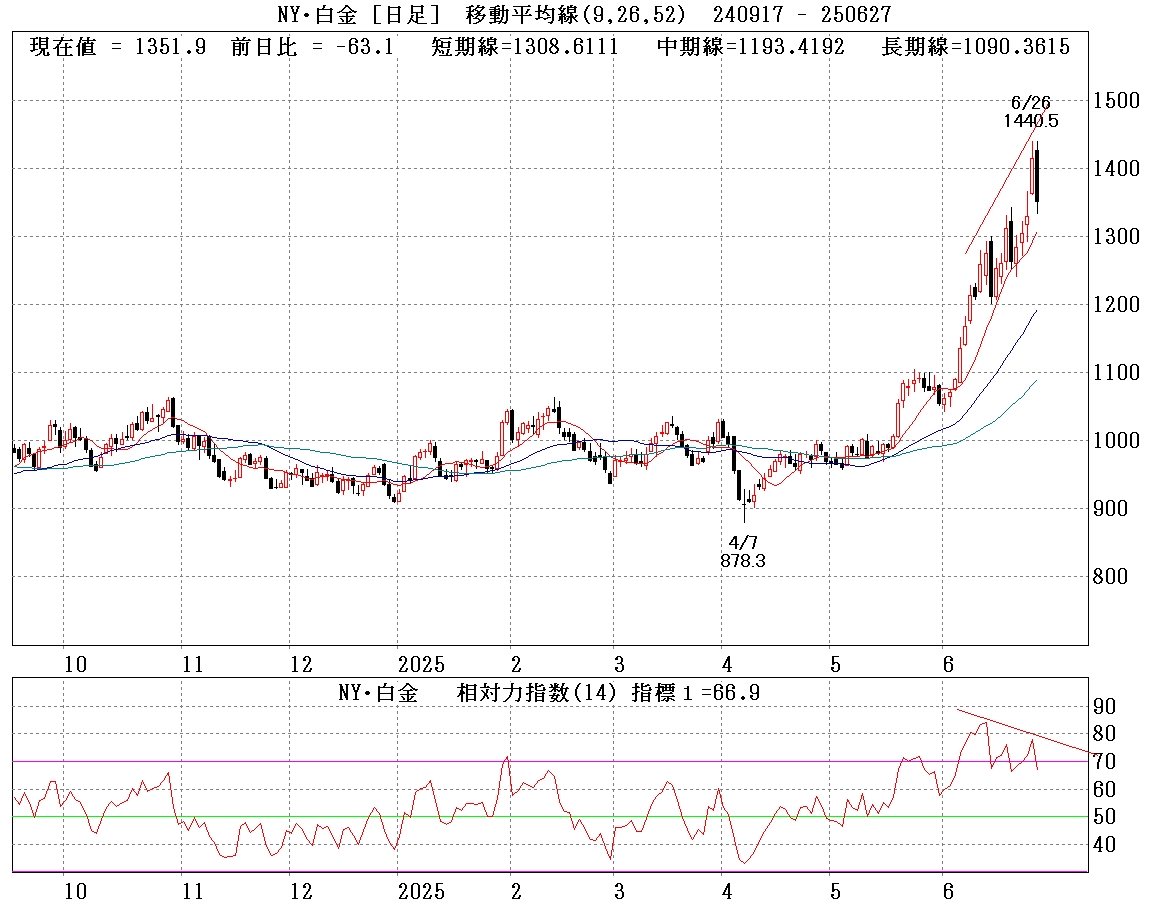
Task: Click the 4/7 low annotation 878.3
Action: coord(743,562)
